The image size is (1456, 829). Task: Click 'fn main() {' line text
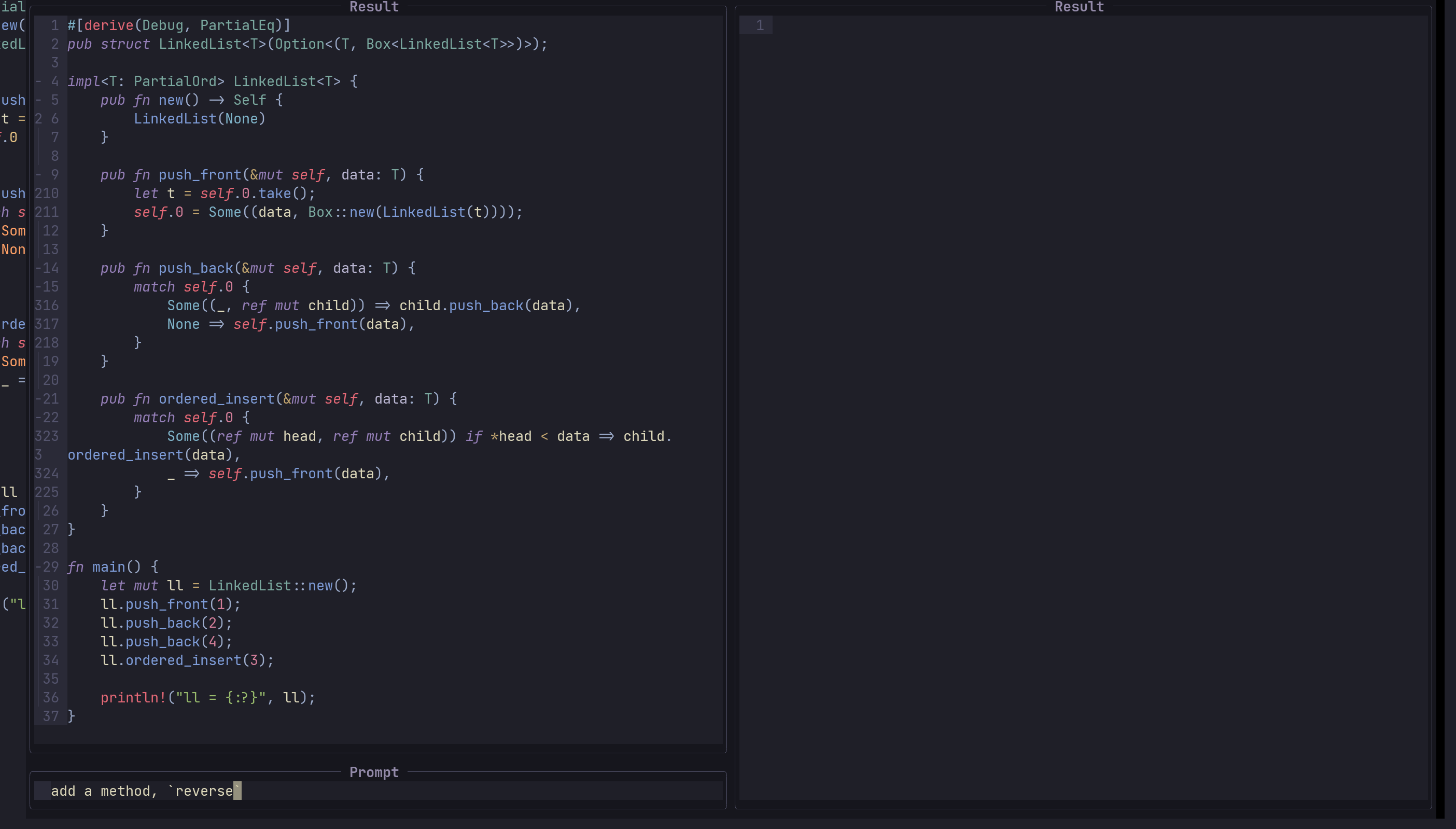113,567
